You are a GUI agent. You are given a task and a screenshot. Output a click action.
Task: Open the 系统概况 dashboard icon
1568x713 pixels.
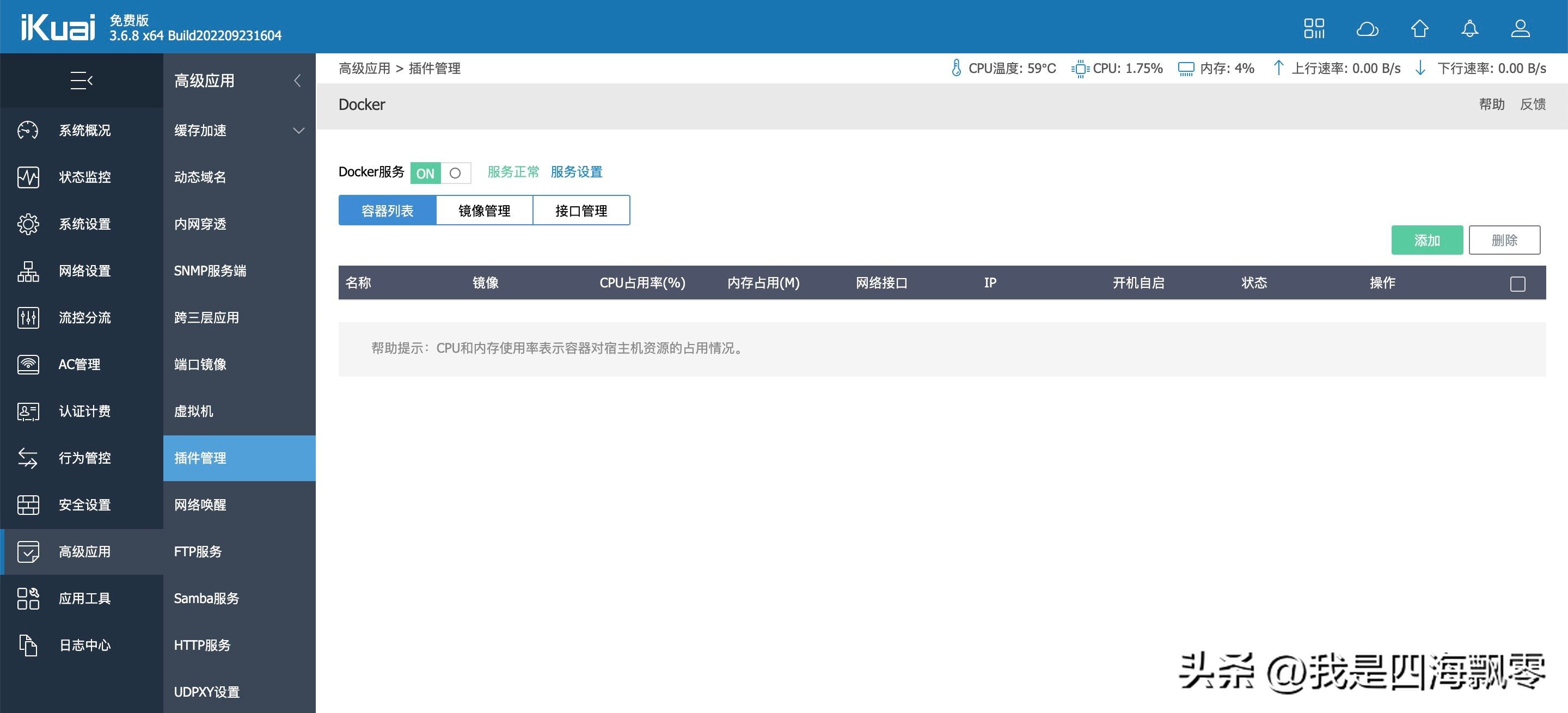point(27,130)
